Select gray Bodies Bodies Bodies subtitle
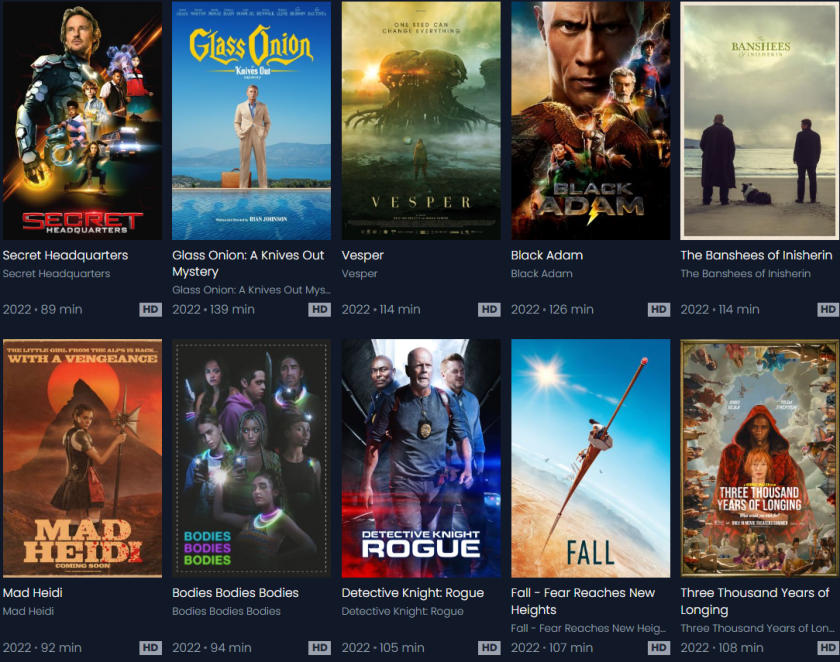Image resolution: width=840 pixels, height=662 pixels. [226, 611]
